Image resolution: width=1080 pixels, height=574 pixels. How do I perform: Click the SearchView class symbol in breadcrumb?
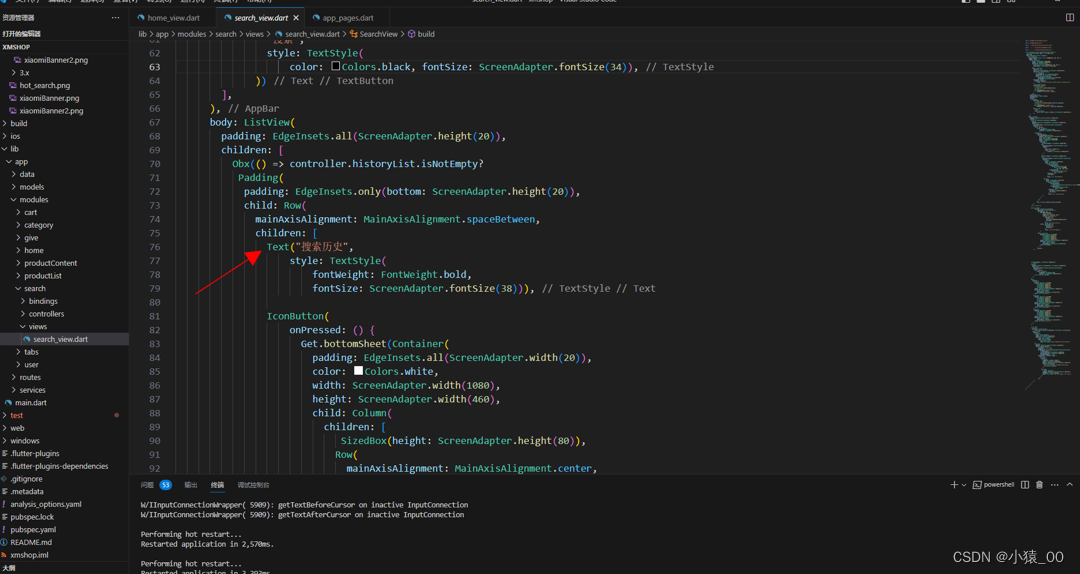373,34
